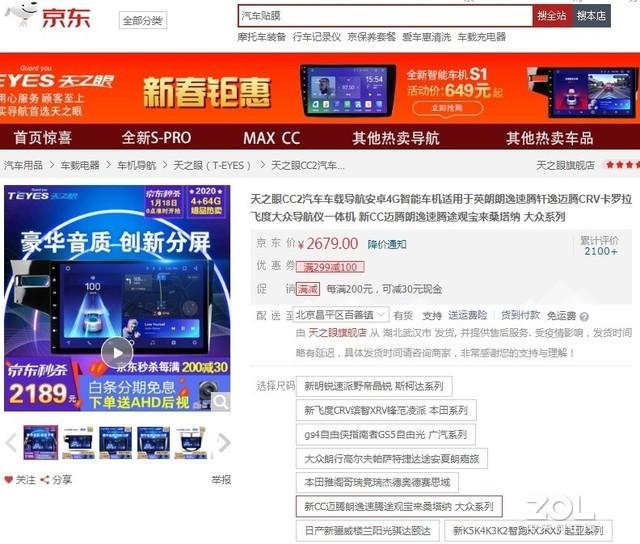This screenshot has height=544, width=640.
Task: Open the 全新S-PRO tab
Action: pos(156,138)
